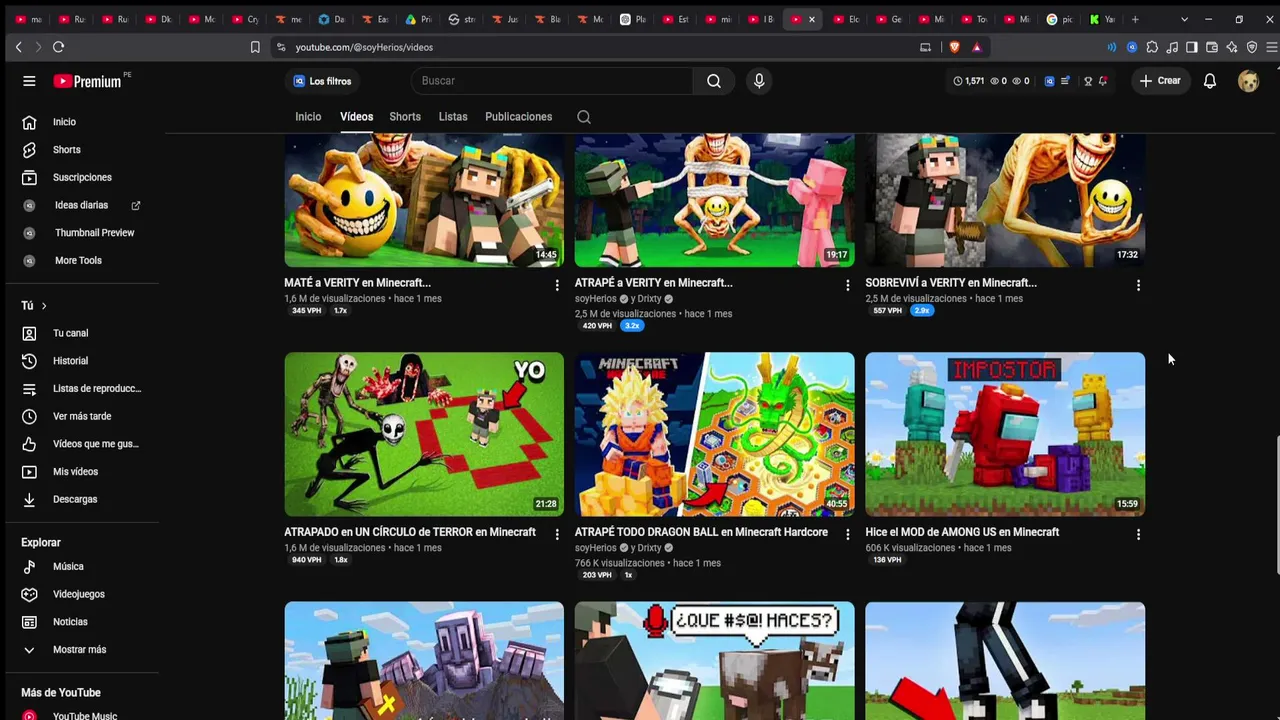
Task: Open more options for MATÉ a VERITY video
Action: click(557, 285)
